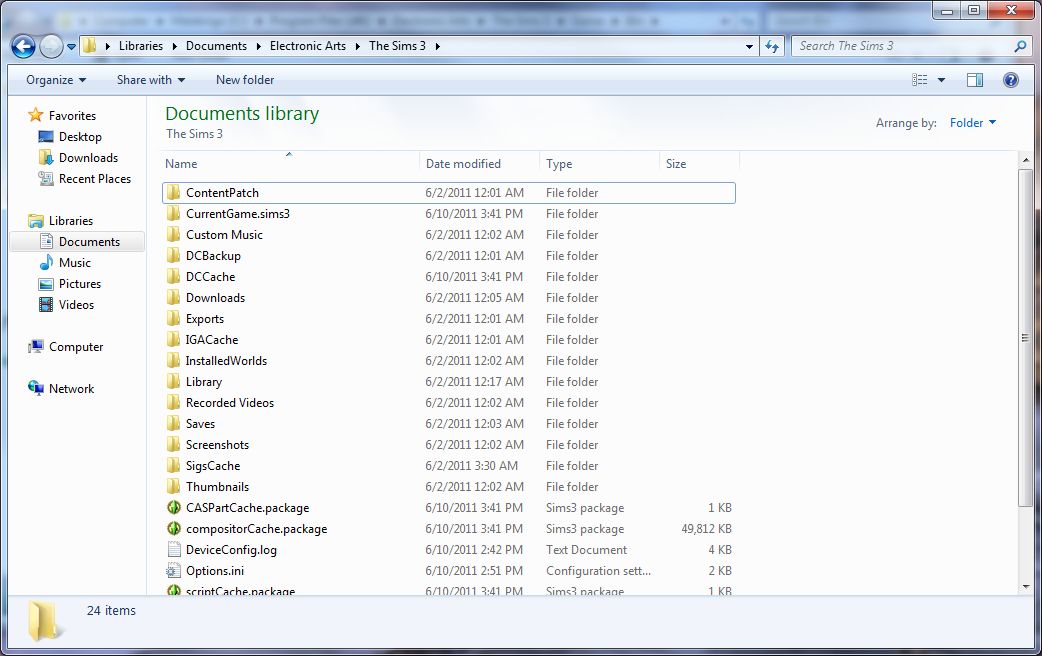Select the Custom Music folder icon
Screen dimensions: 1042x656
(173, 235)
